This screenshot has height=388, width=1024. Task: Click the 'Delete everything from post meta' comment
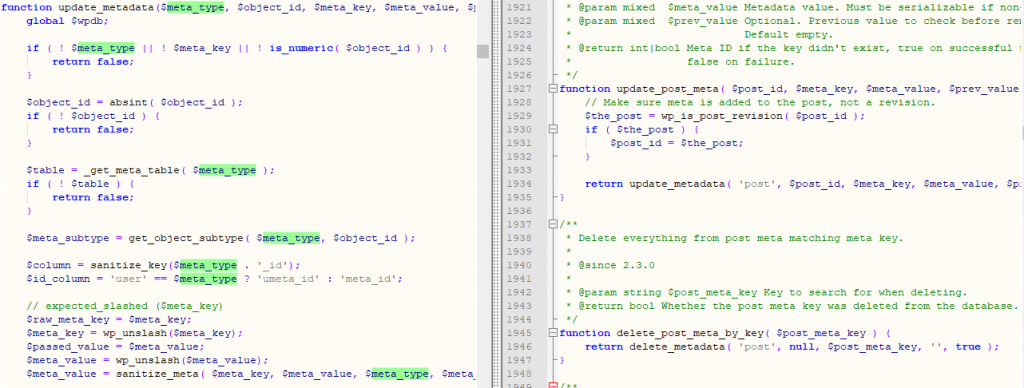pos(741,238)
